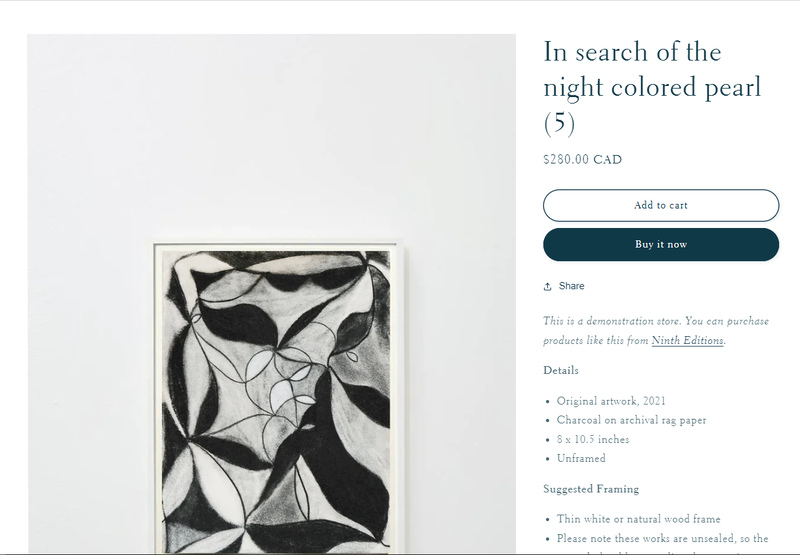
Task: Click the Share text label
Action: tap(571, 286)
